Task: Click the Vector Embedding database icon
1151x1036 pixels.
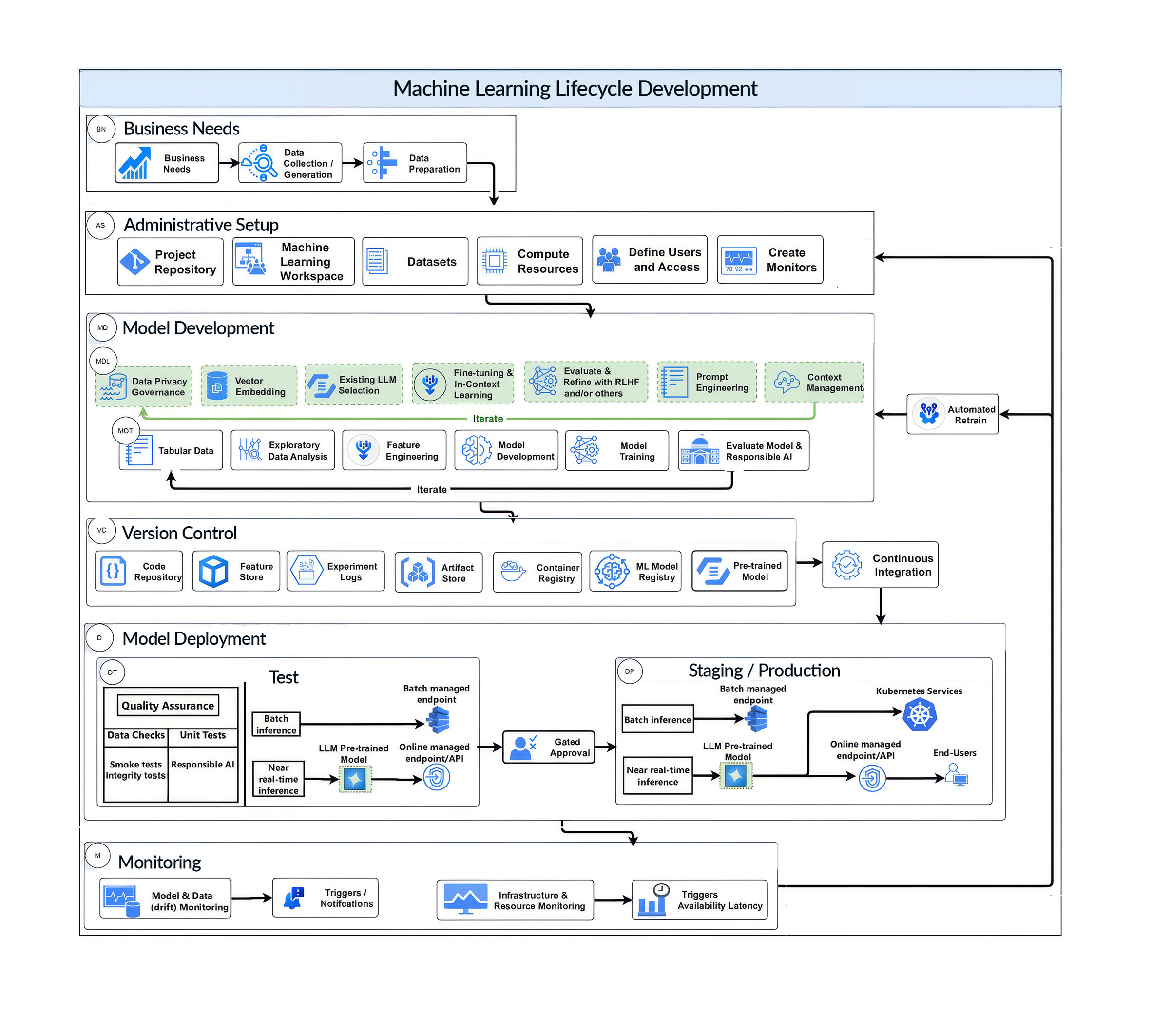Action: pos(217,386)
